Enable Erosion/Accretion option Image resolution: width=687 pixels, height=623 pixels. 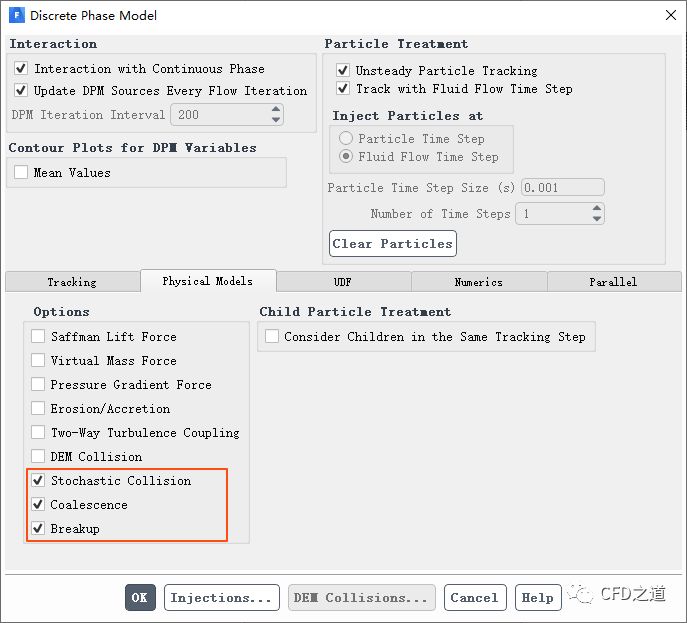pyautogui.click(x=38, y=409)
